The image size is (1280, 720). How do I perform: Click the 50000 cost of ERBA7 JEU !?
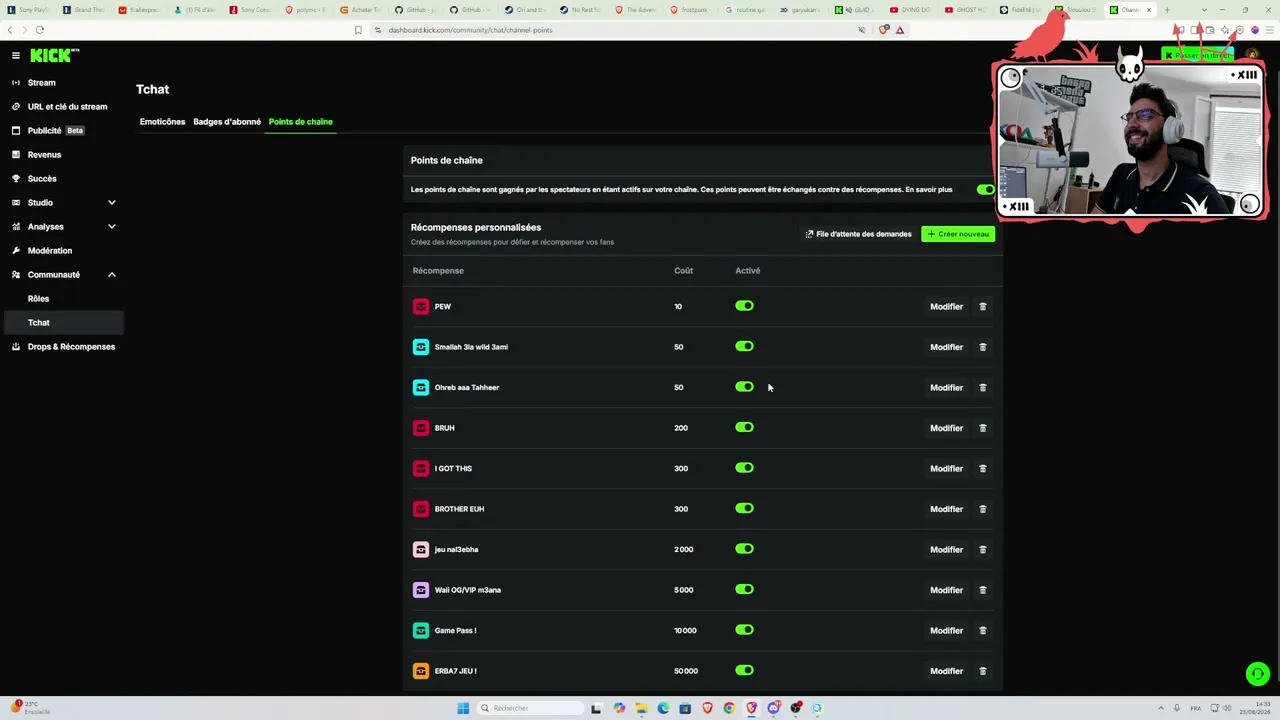(686, 671)
